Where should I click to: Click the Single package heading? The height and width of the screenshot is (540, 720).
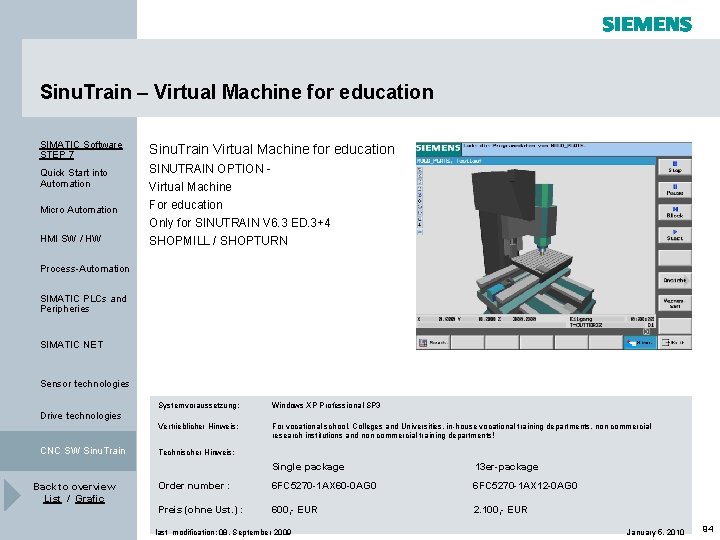(308, 467)
